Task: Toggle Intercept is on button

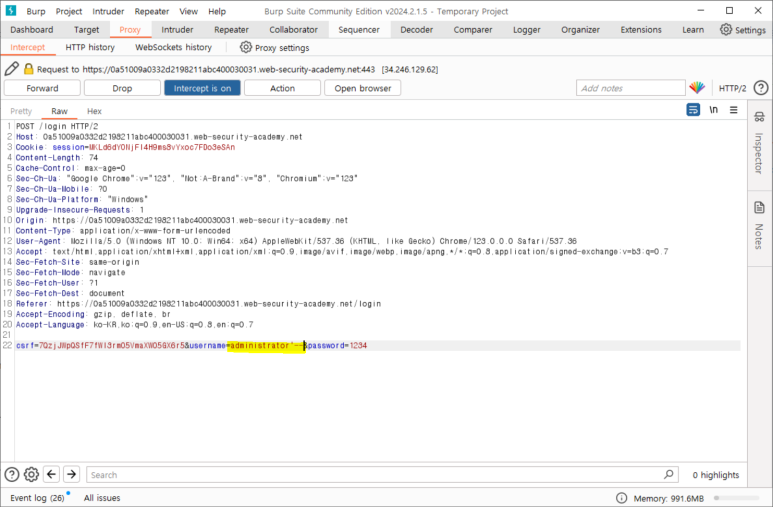Action: tap(202, 88)
